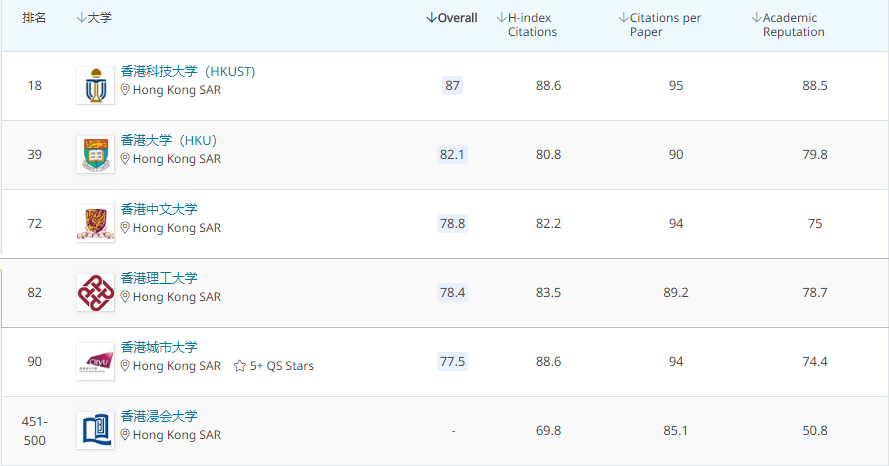Sort the table by Overall score
This screenshot has height=466, width=889.
click(x=451, y=18)
